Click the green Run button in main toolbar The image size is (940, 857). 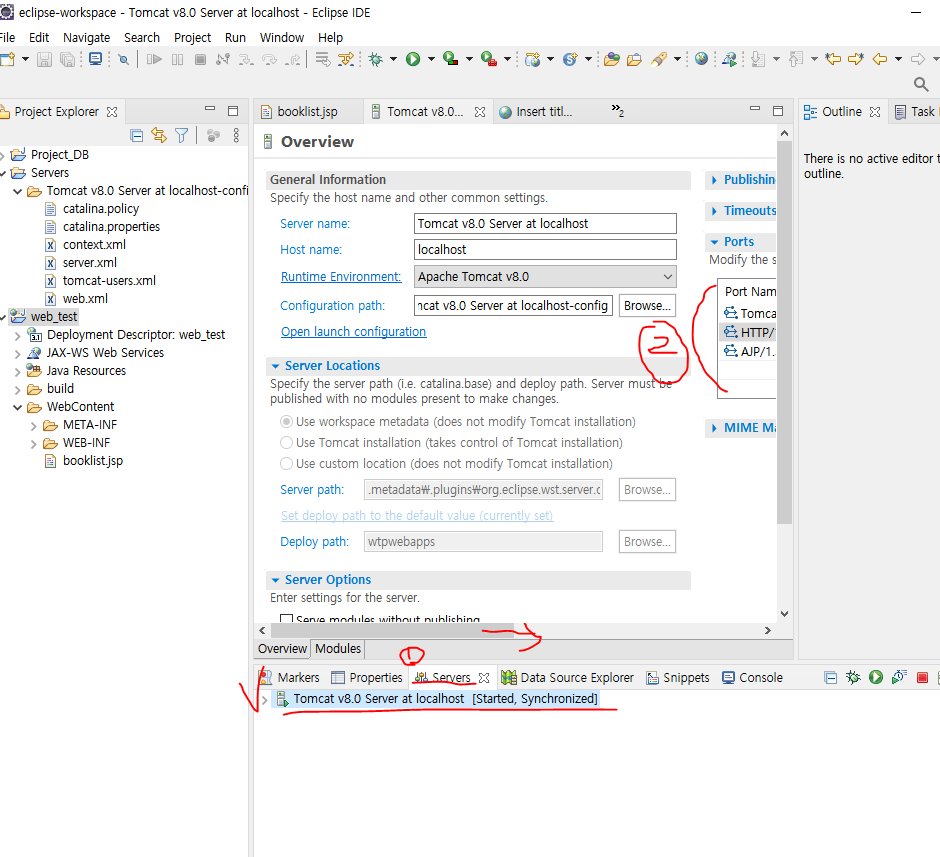point(413,59)
